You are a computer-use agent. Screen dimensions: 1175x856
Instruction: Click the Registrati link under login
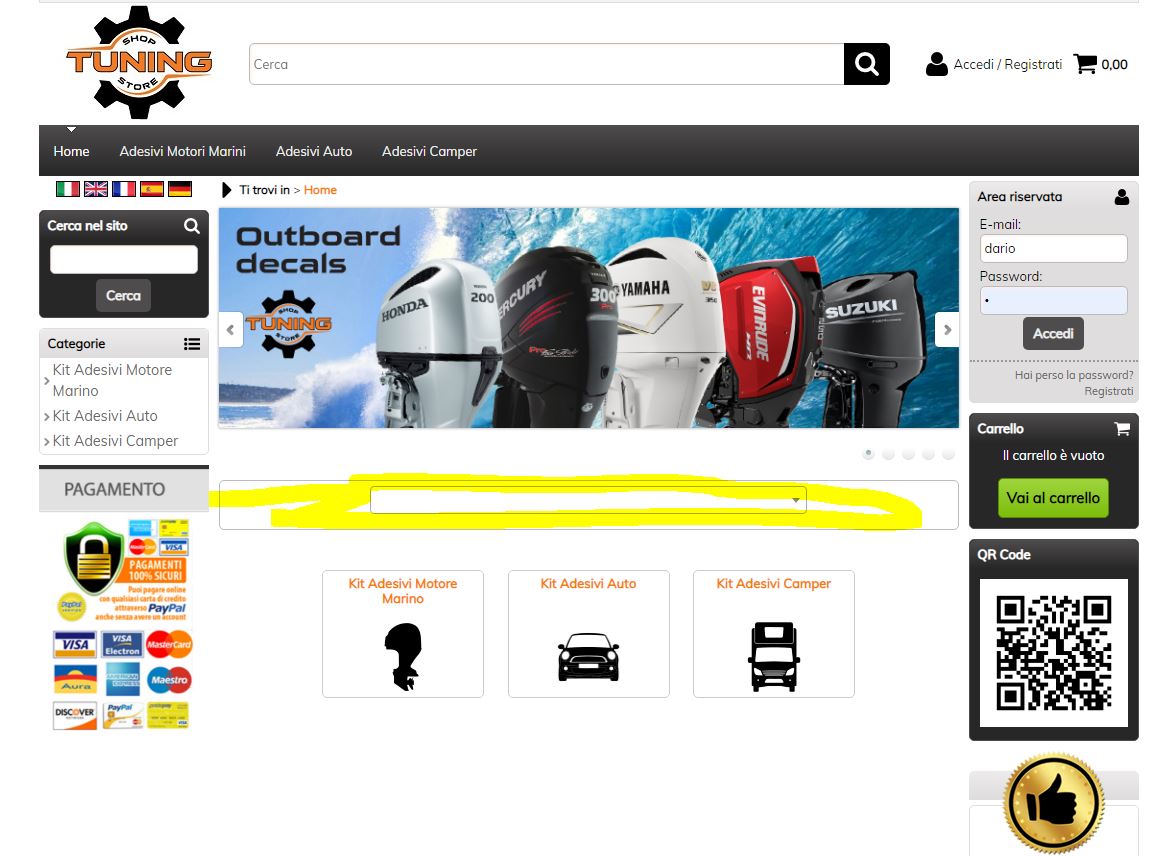tap(1108, 391)
